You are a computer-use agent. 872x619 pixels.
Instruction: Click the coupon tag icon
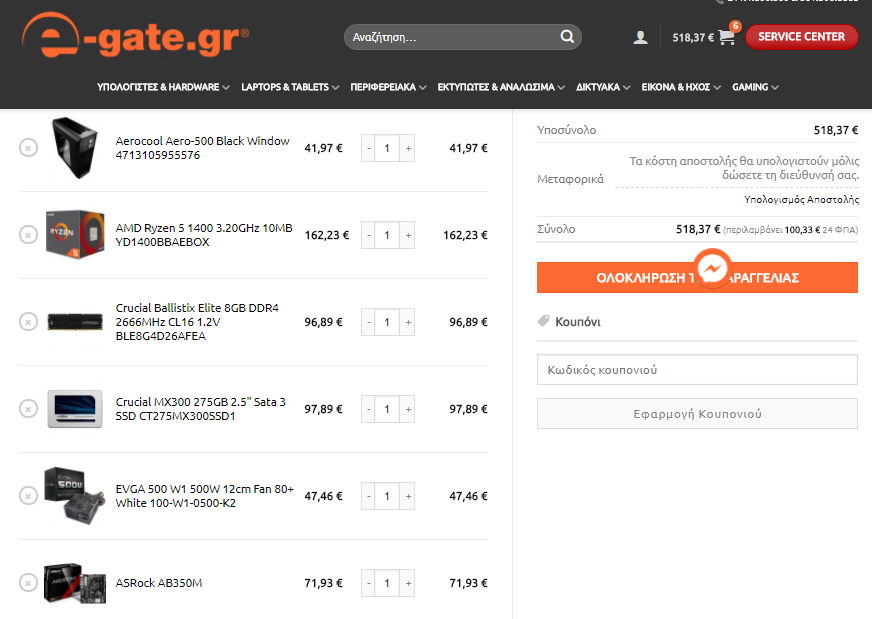[543, 321]
